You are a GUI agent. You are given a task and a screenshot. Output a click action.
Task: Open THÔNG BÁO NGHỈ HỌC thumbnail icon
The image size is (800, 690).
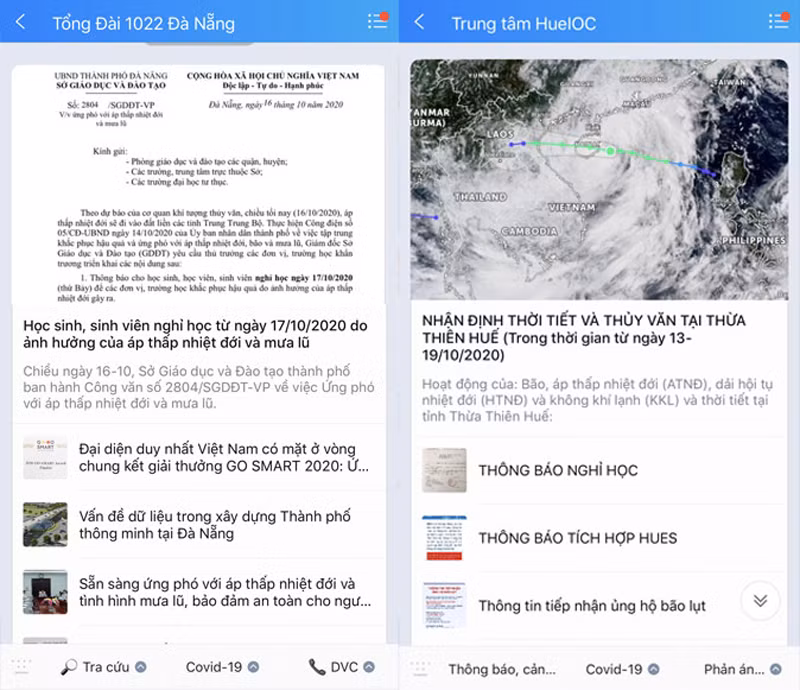[x=444, y=470]
